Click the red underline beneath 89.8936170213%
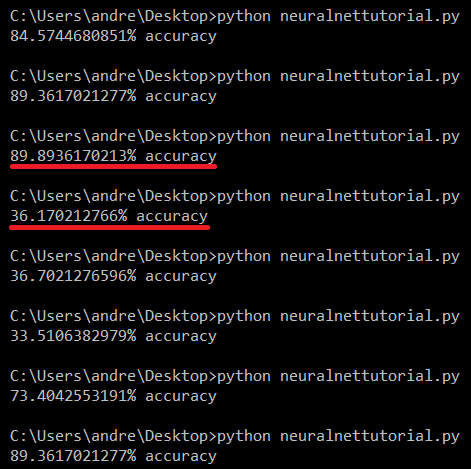The image size is (471, 469). pos(113,166)
